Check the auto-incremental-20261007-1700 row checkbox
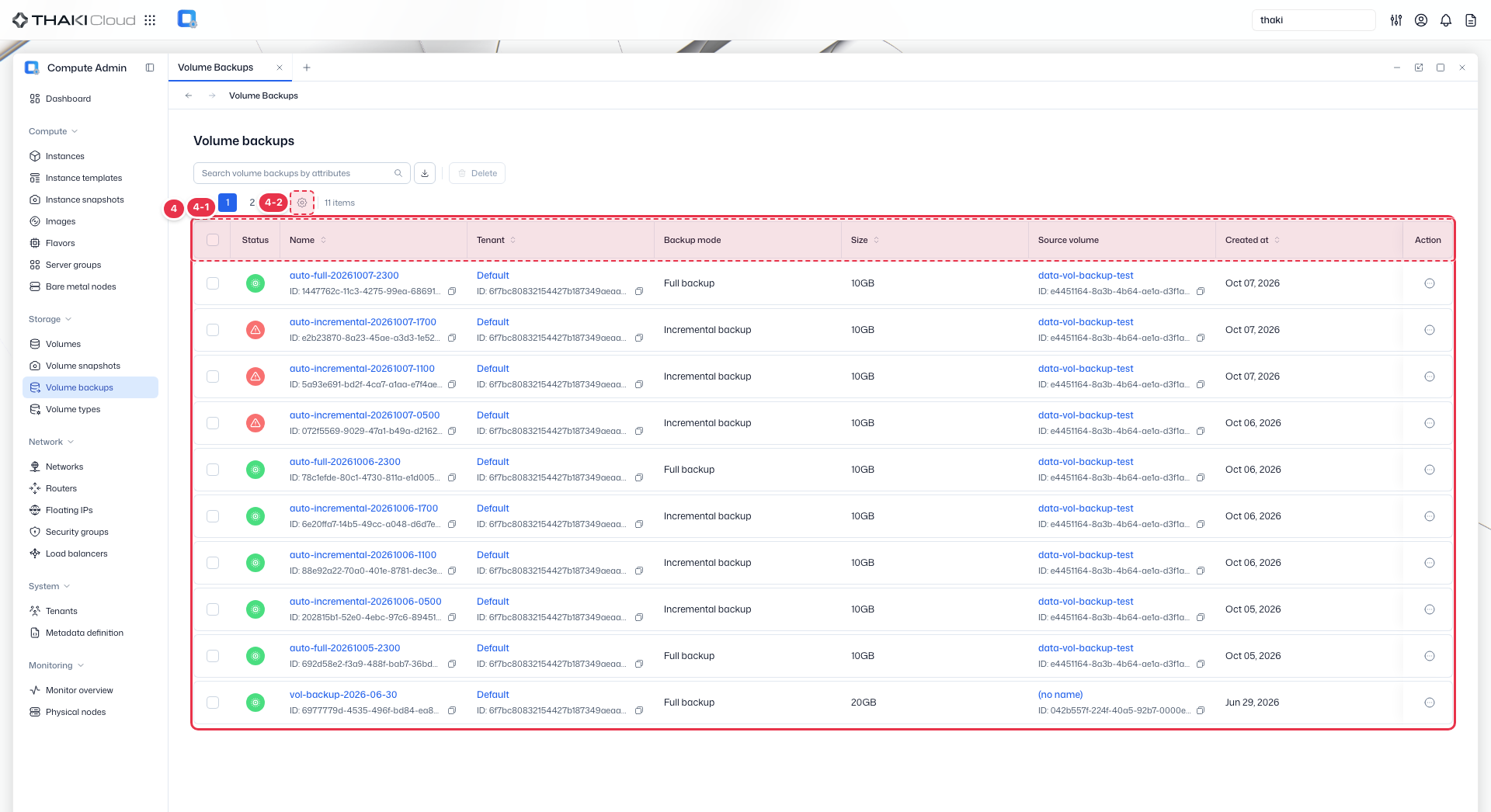The image size is (1491, 812). pyautogui.click(x=213, y=330)
